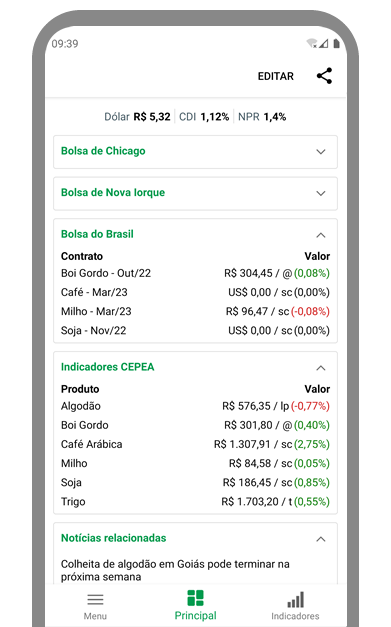Select the Café Arábica indicator row
Viewport: 391px width, 627px height.
[x=195, y=444]
